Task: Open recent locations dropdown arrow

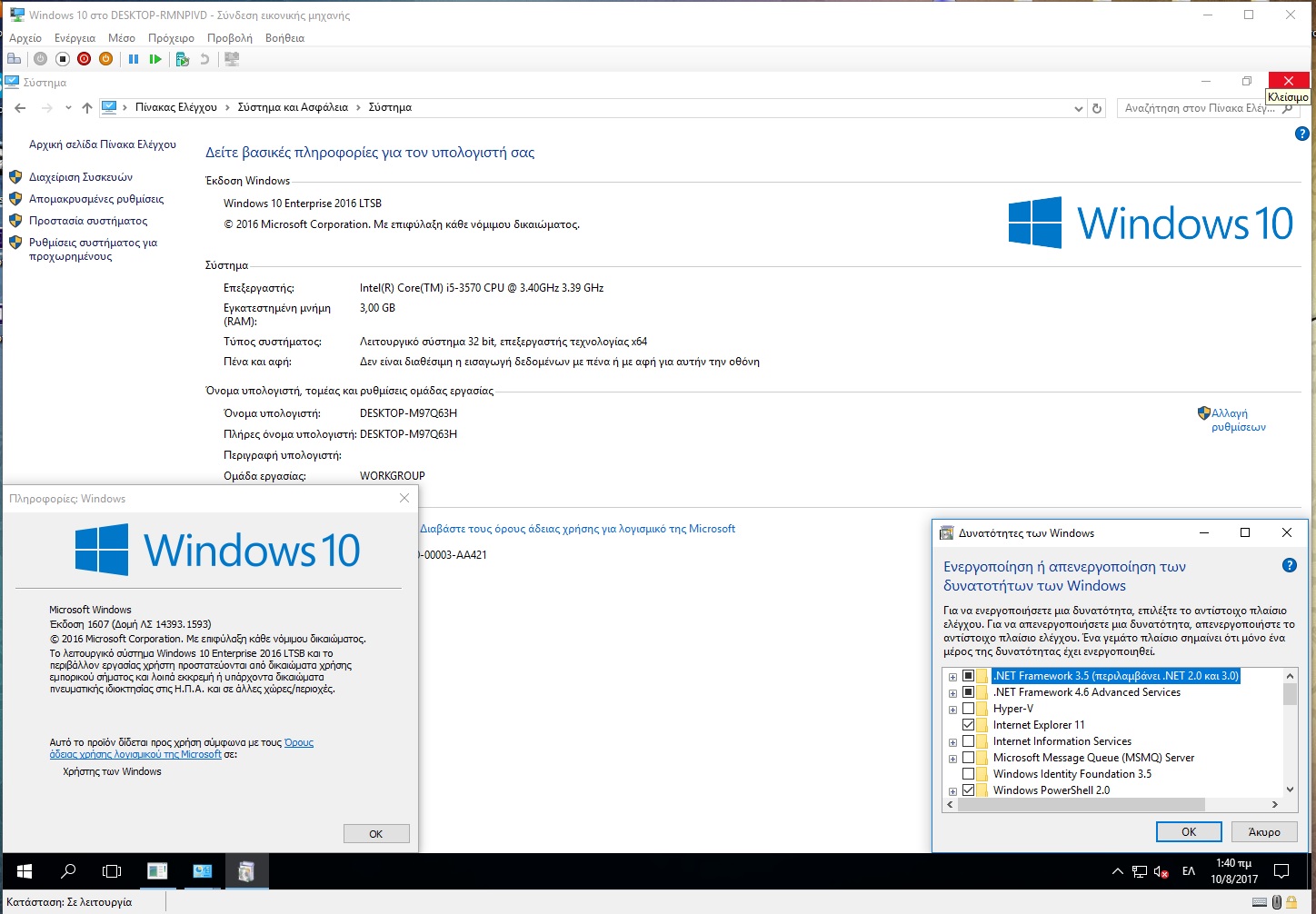Action: [68, 108]
